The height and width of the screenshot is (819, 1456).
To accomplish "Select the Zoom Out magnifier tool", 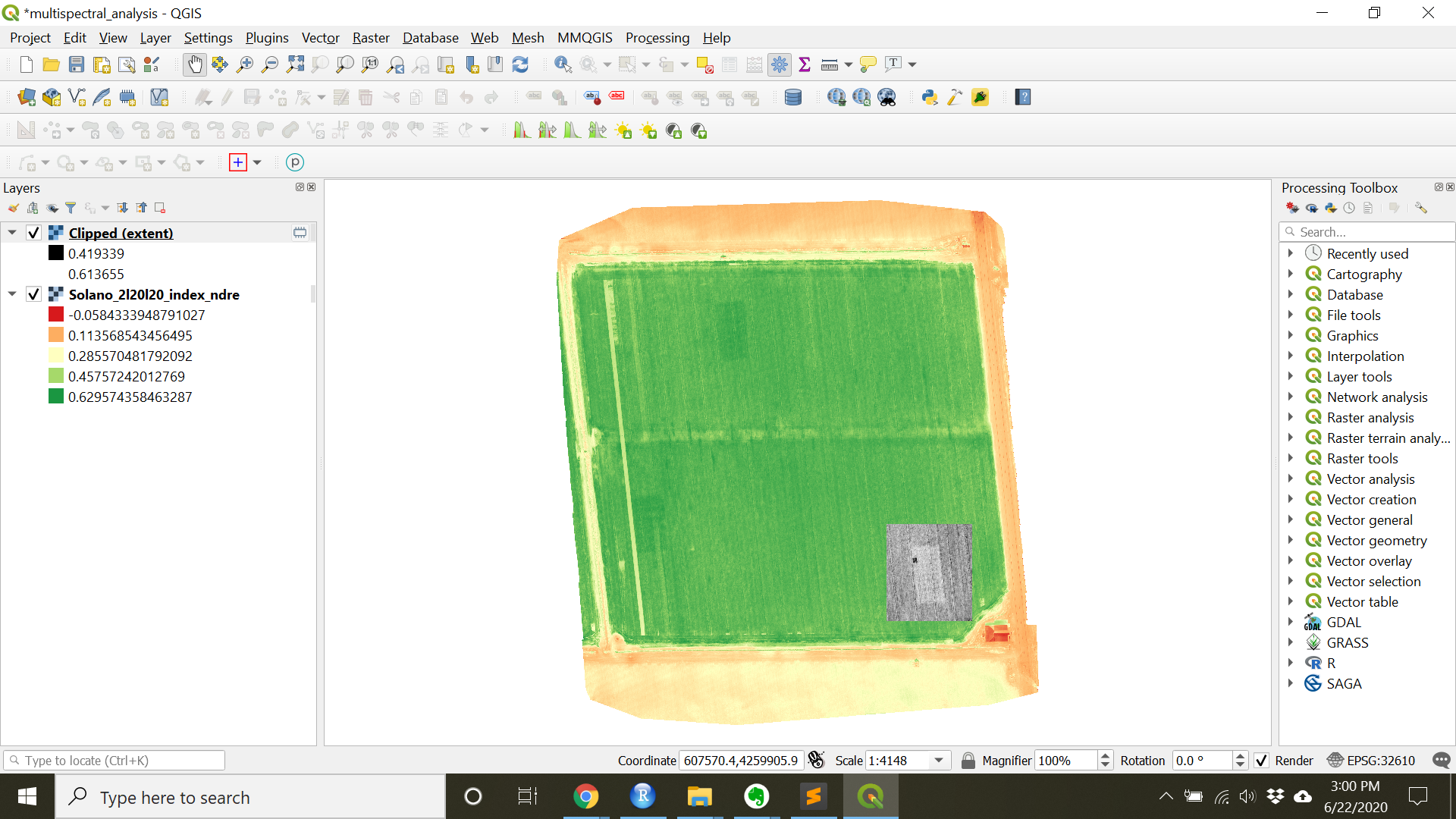I will coord(269,65).
